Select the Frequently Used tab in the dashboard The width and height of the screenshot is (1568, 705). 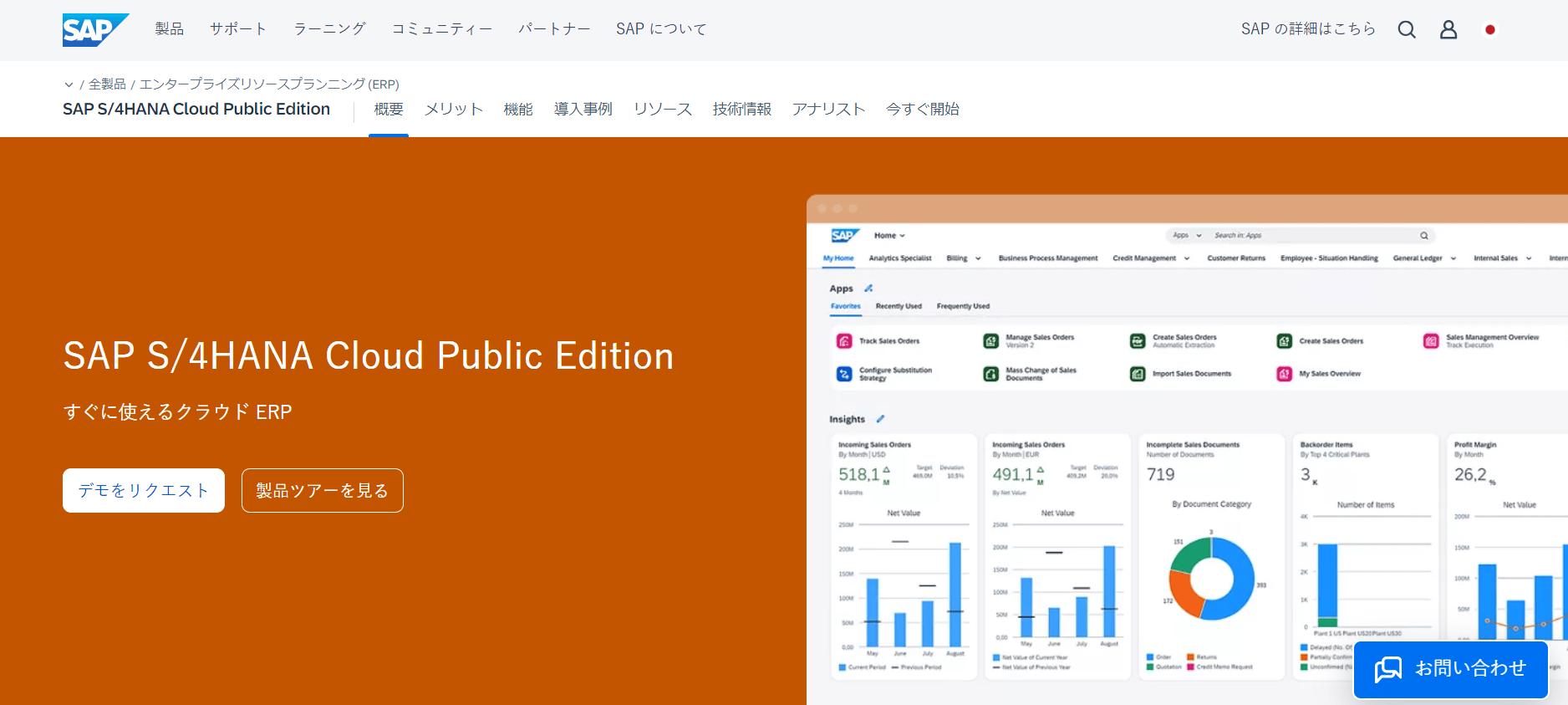pyautogui.click(x=963, y=306)
